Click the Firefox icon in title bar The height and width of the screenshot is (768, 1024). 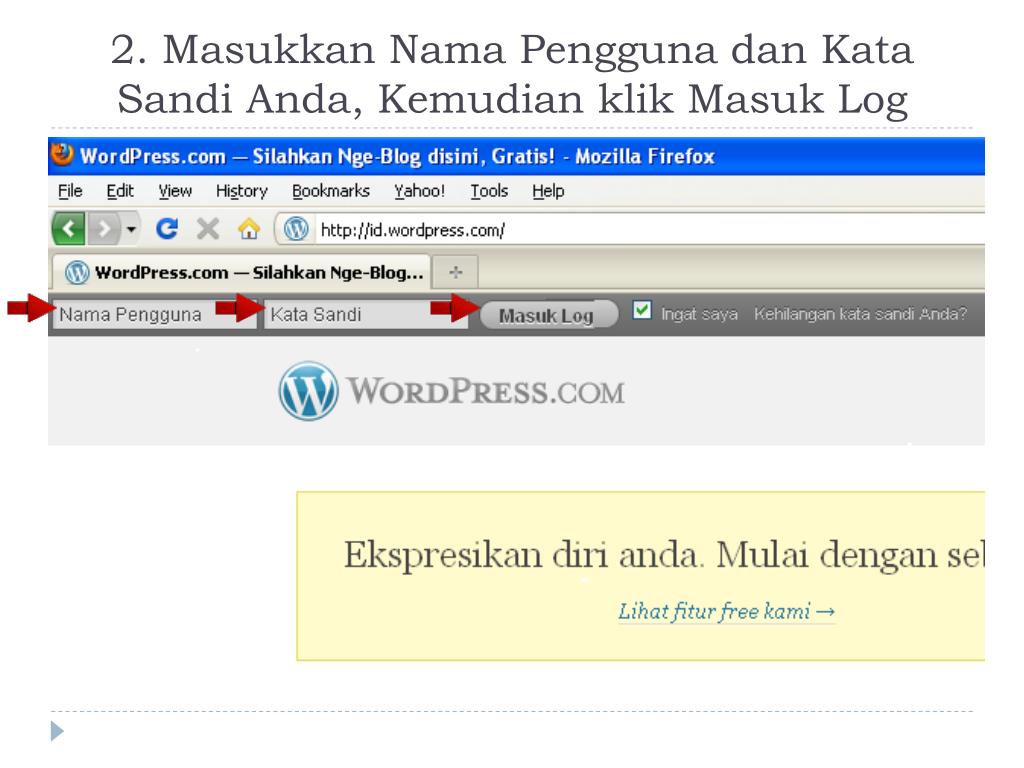63,155
